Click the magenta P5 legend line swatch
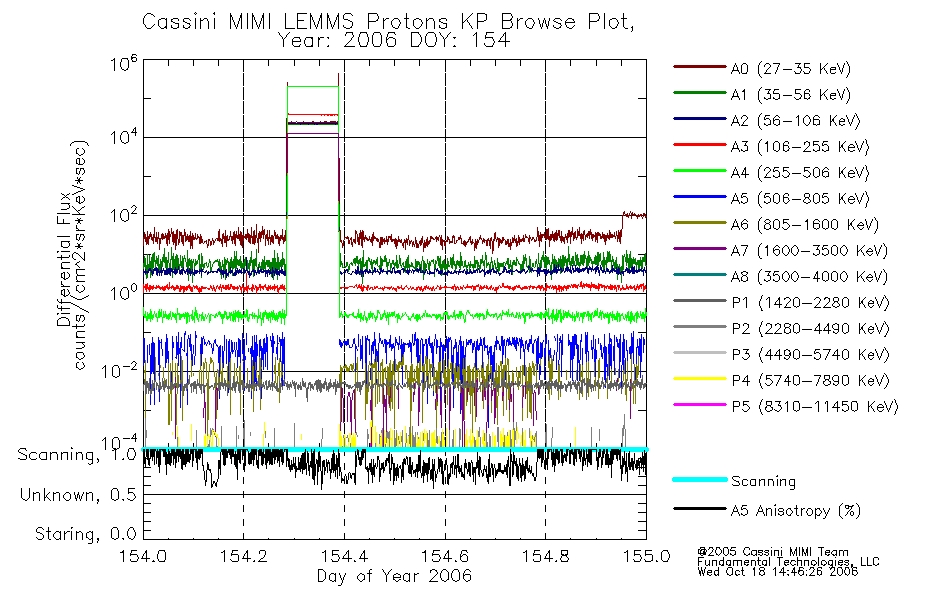 click(699, 404)
